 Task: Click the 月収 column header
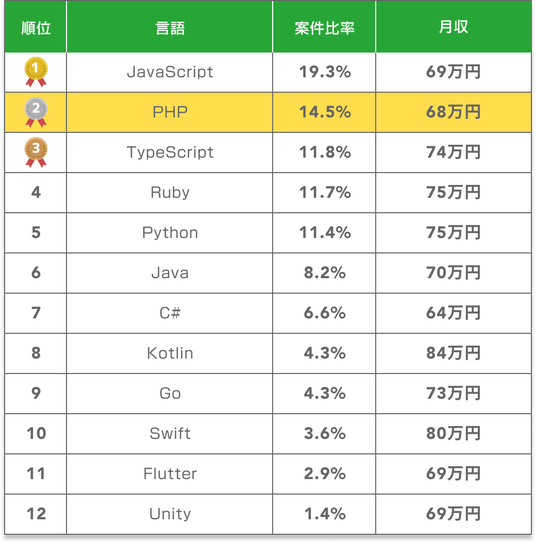453,28
